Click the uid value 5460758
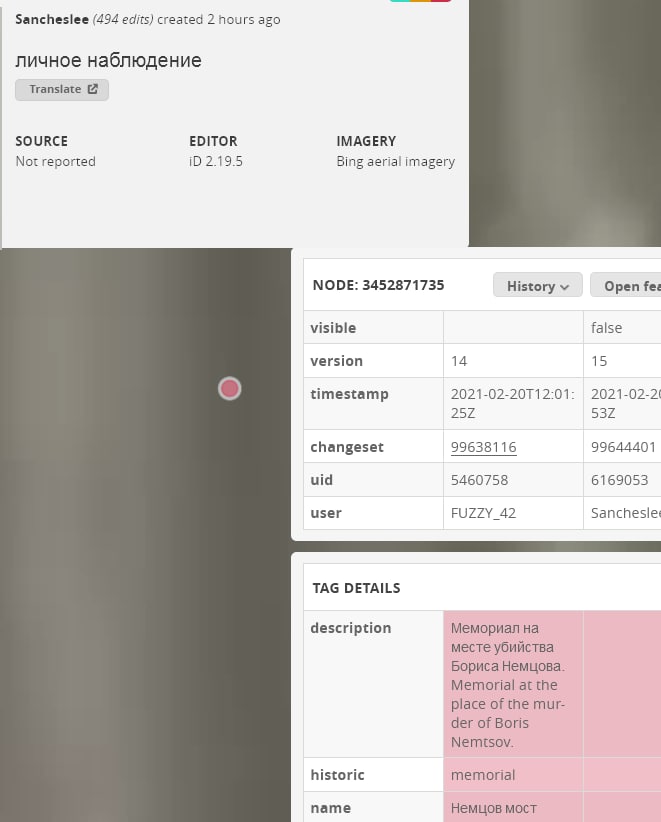Viewport: 661px width, 822px height. tap(479, 480)
